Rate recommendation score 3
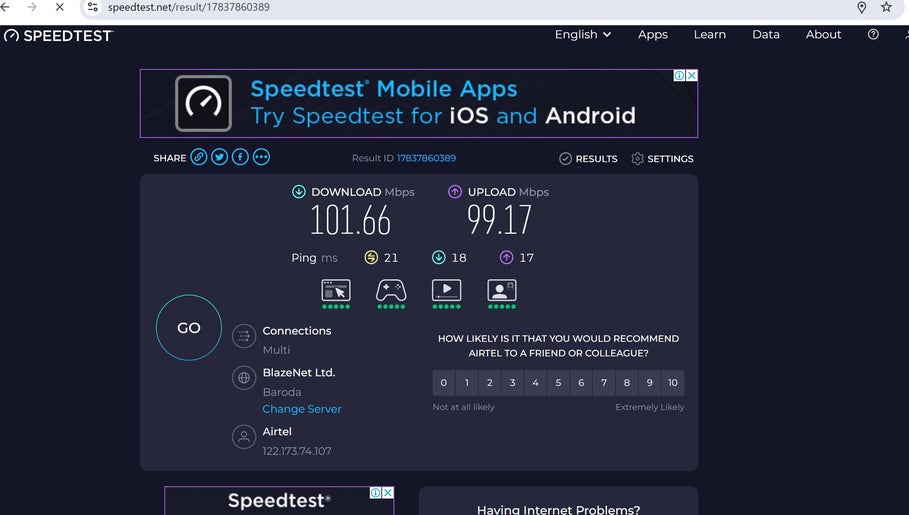 pyautogui.click(x=512, y=383)
